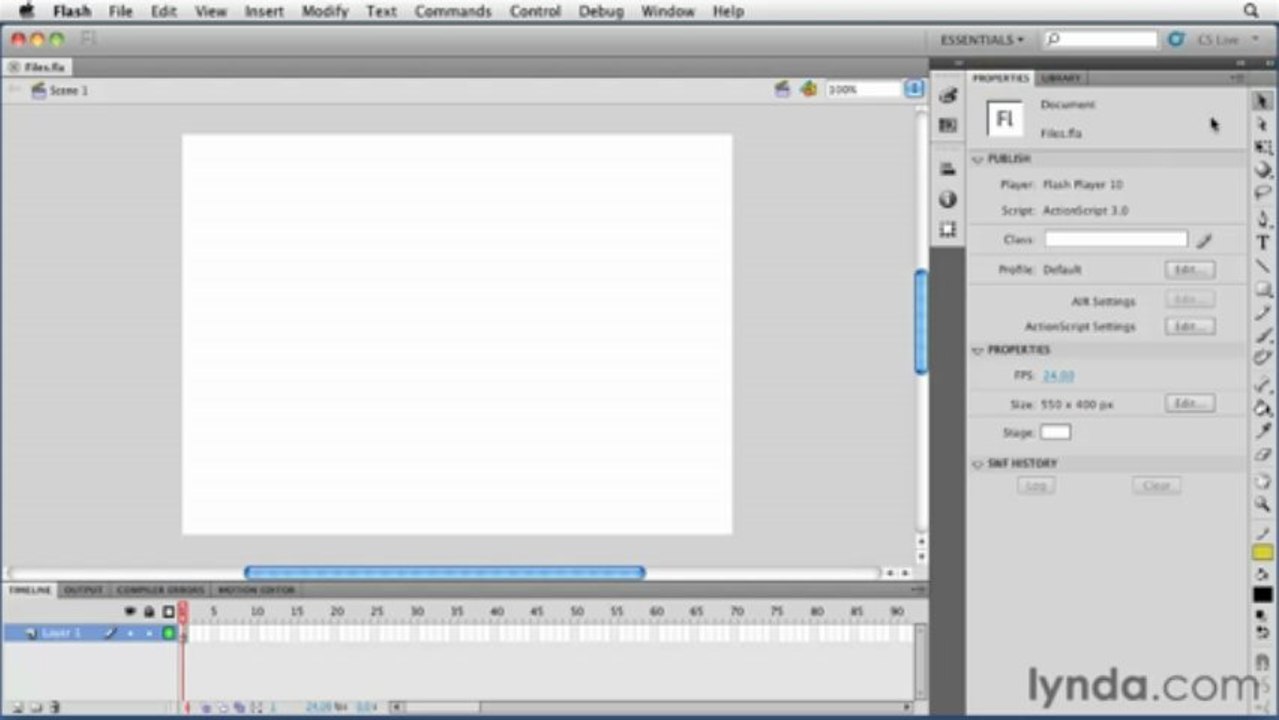Toggle Layer 1 green outline square
Image resolution: width=1279 pixels, height=720 pixels.
click(168, 633)
